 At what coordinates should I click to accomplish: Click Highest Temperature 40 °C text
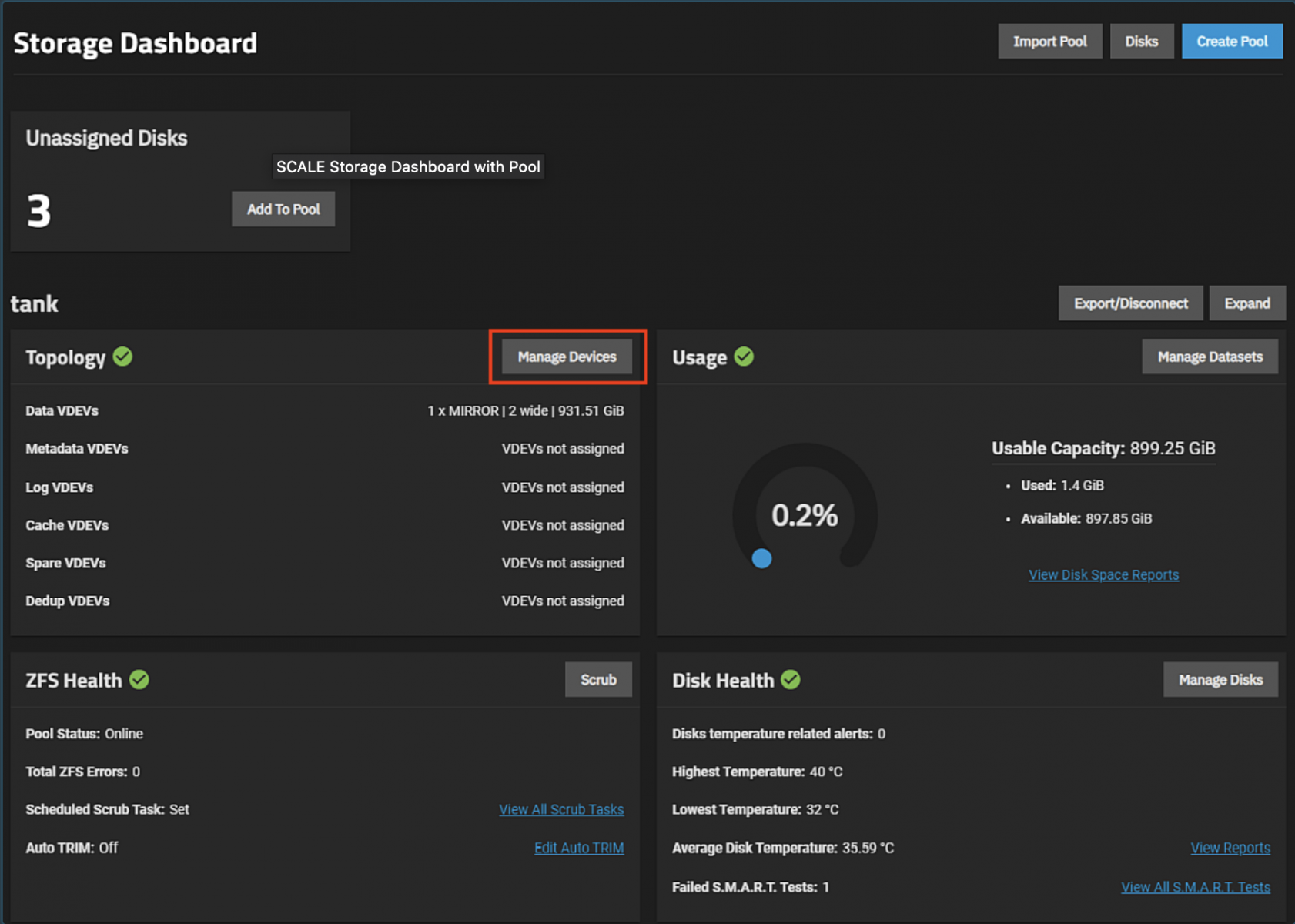coord(757,772)
